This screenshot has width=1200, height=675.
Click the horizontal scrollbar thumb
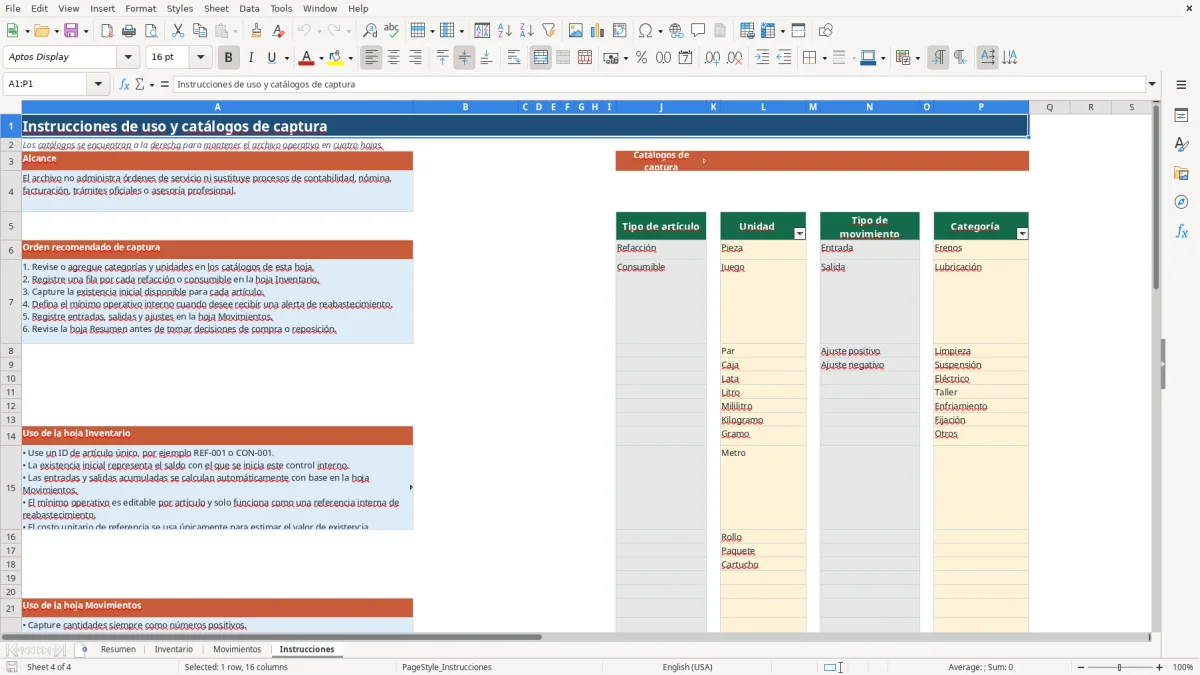click(x=272, y=636)
